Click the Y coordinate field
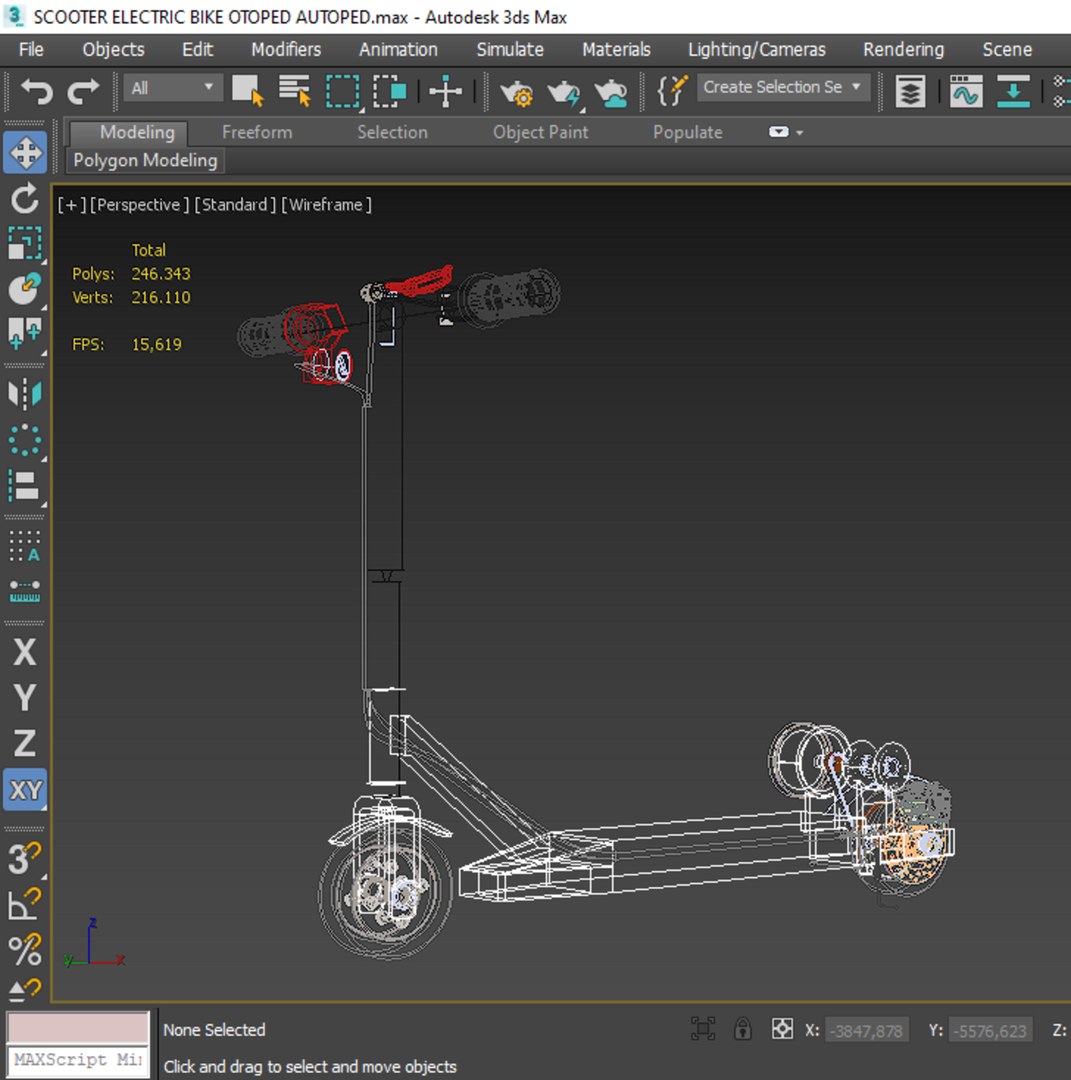This screenshot has width=1071, height=1080. click(990, 1030)
